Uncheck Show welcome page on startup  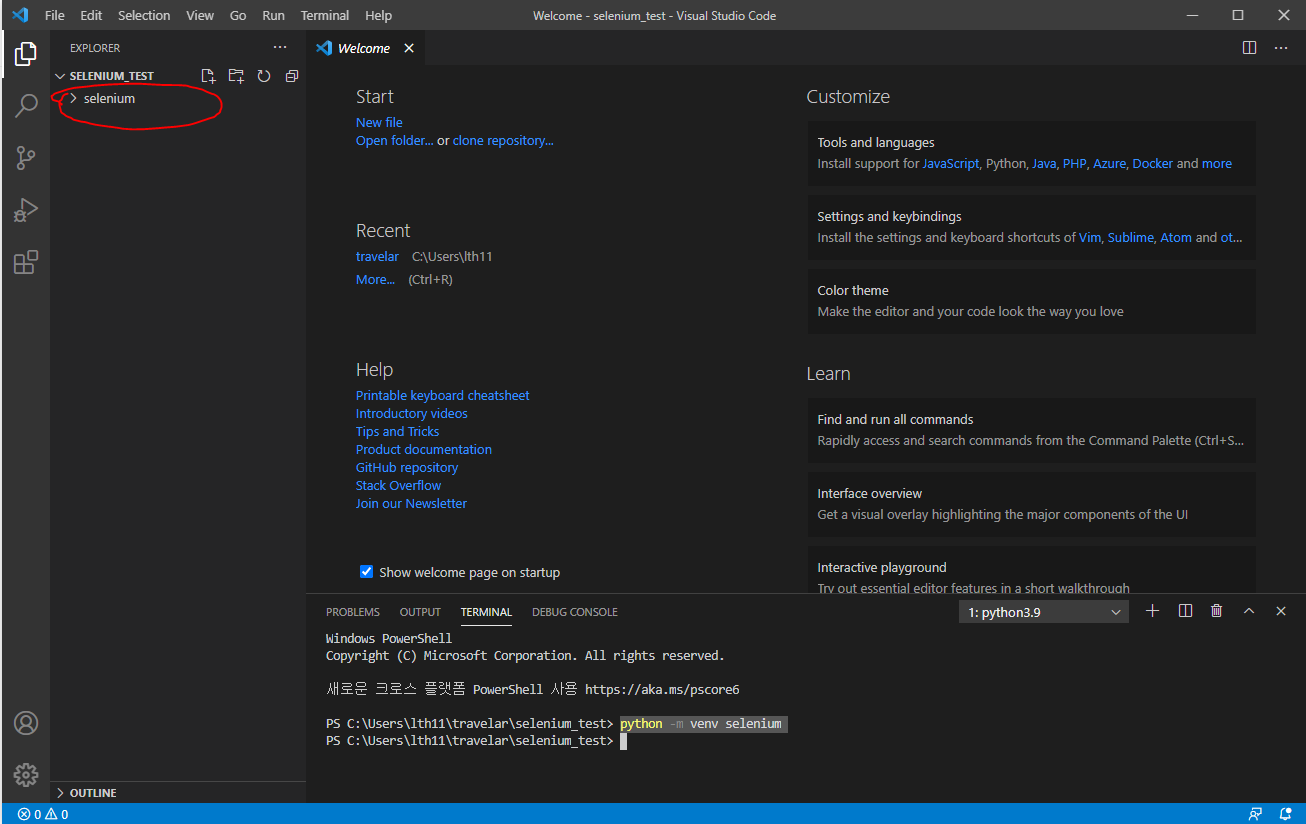point(366,572)
